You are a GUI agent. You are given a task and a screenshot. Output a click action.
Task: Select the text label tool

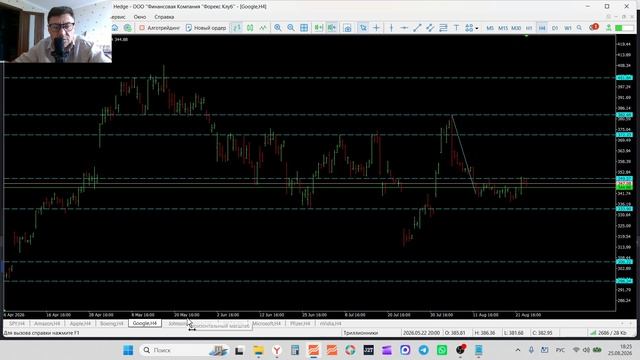pyautogui.click(x=456, y=28)
